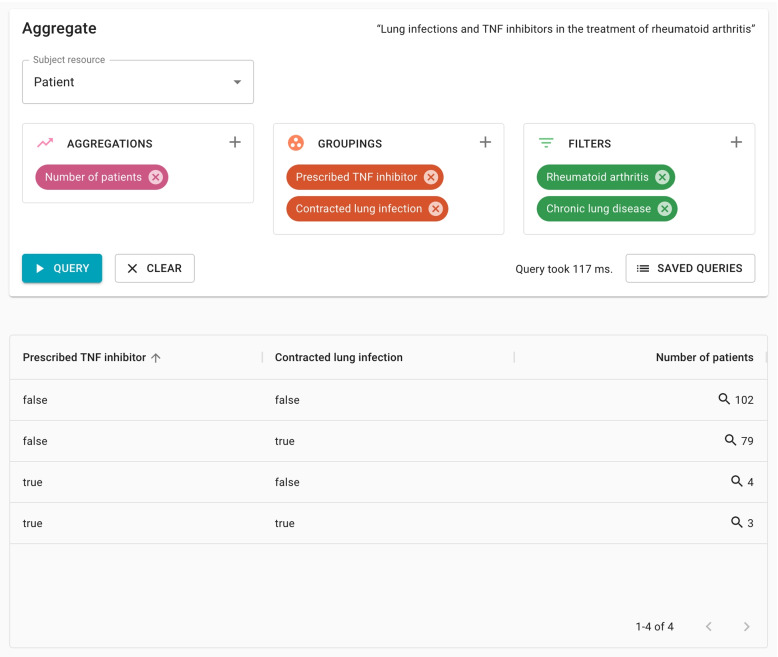Viewport: 778px width, 657px height.
Task: Remove the Prescribed TNF inhibitor grouping chip
Action: coord(431,177)
